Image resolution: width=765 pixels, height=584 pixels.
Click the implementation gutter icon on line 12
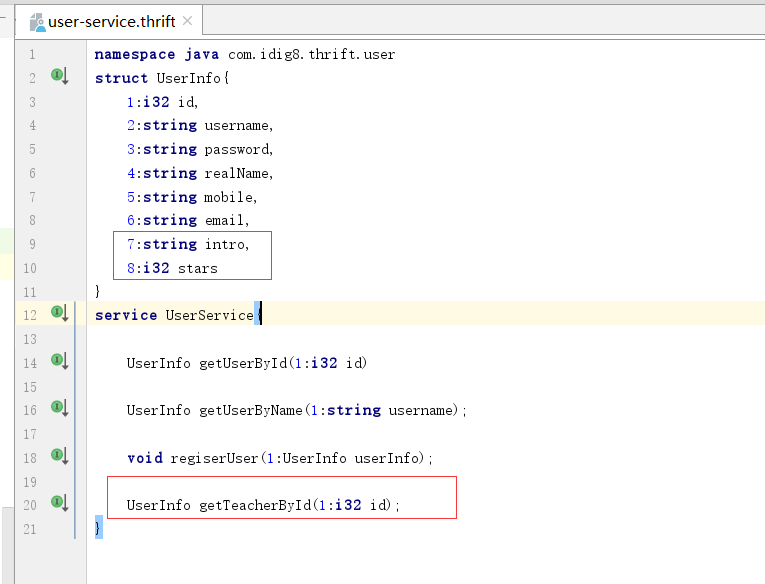click(x=60, y=313)
